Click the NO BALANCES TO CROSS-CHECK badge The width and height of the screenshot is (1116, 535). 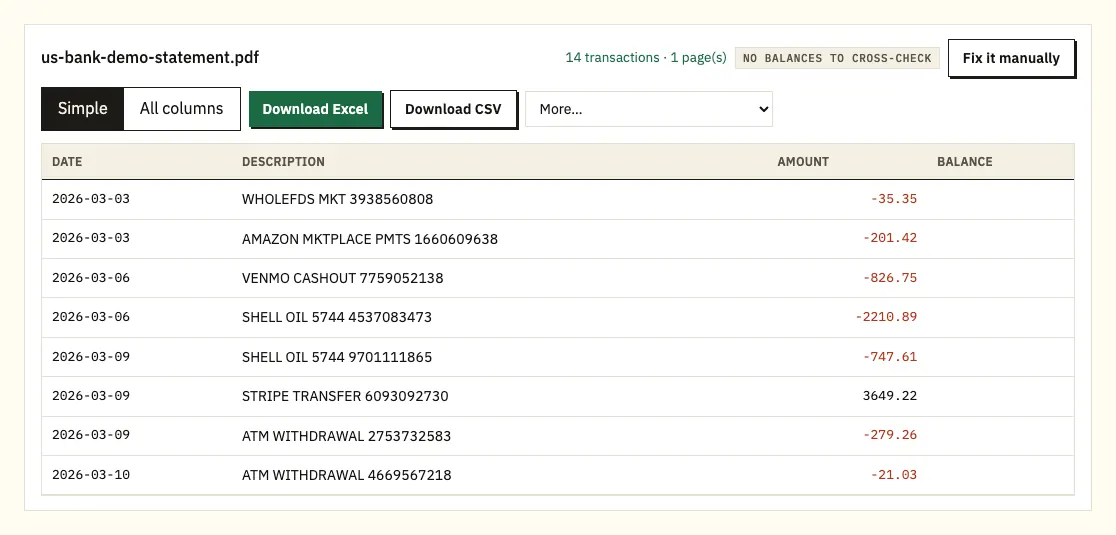[x=837, y=58]
